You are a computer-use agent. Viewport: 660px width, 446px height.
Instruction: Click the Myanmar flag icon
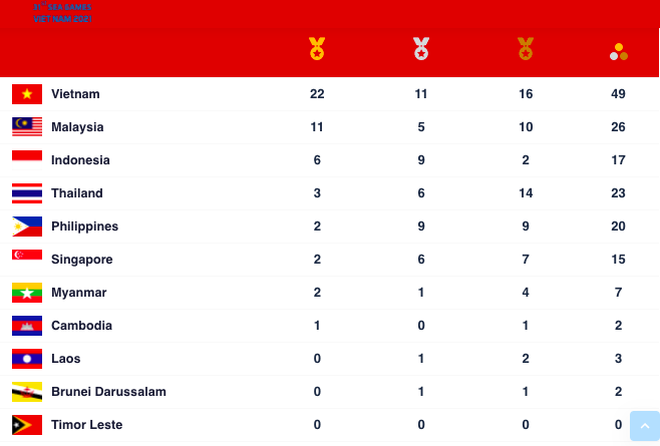pyautogui.click(x=27, y=292)
